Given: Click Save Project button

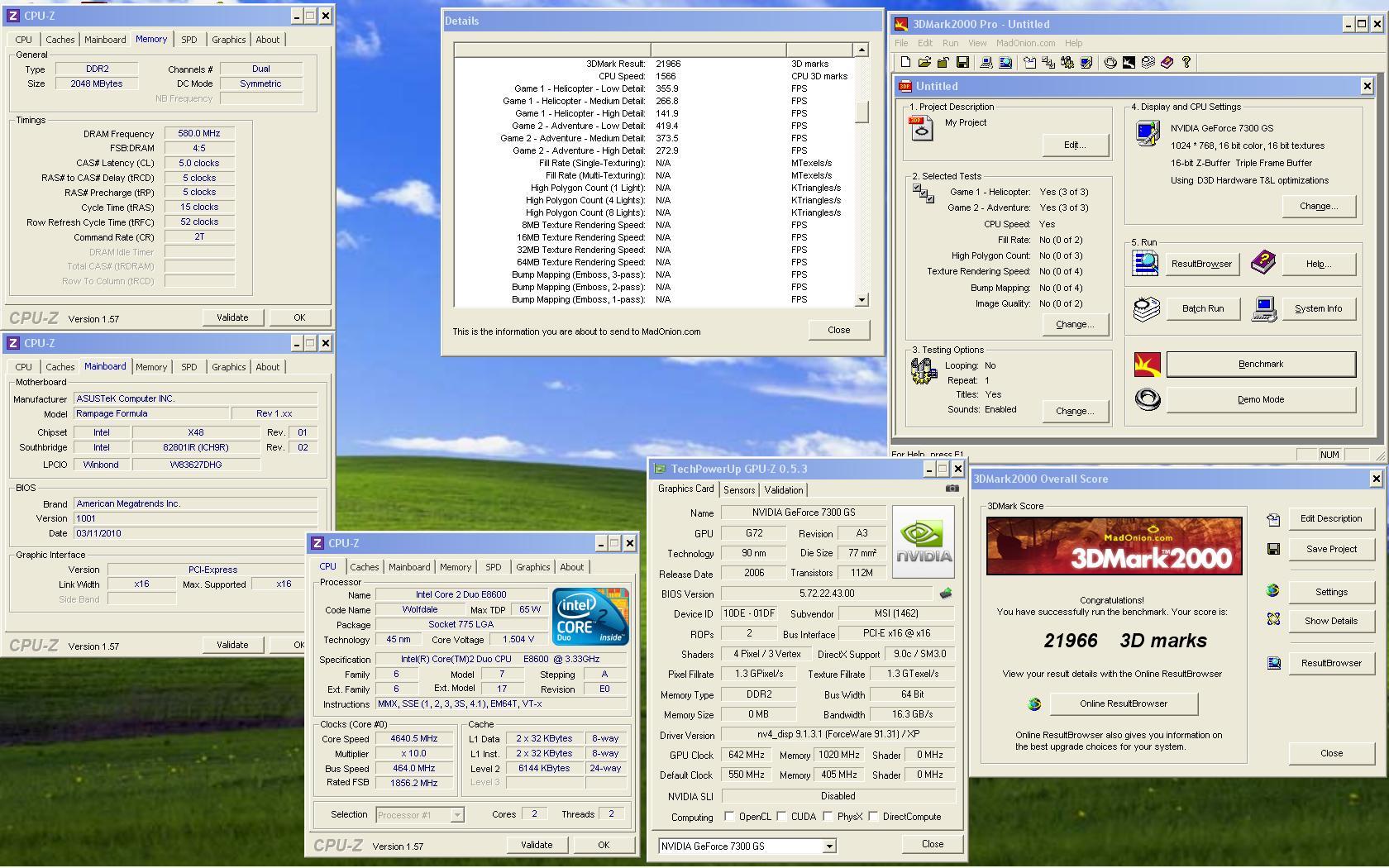Looking at the screenshot, I should [1330, 549].
